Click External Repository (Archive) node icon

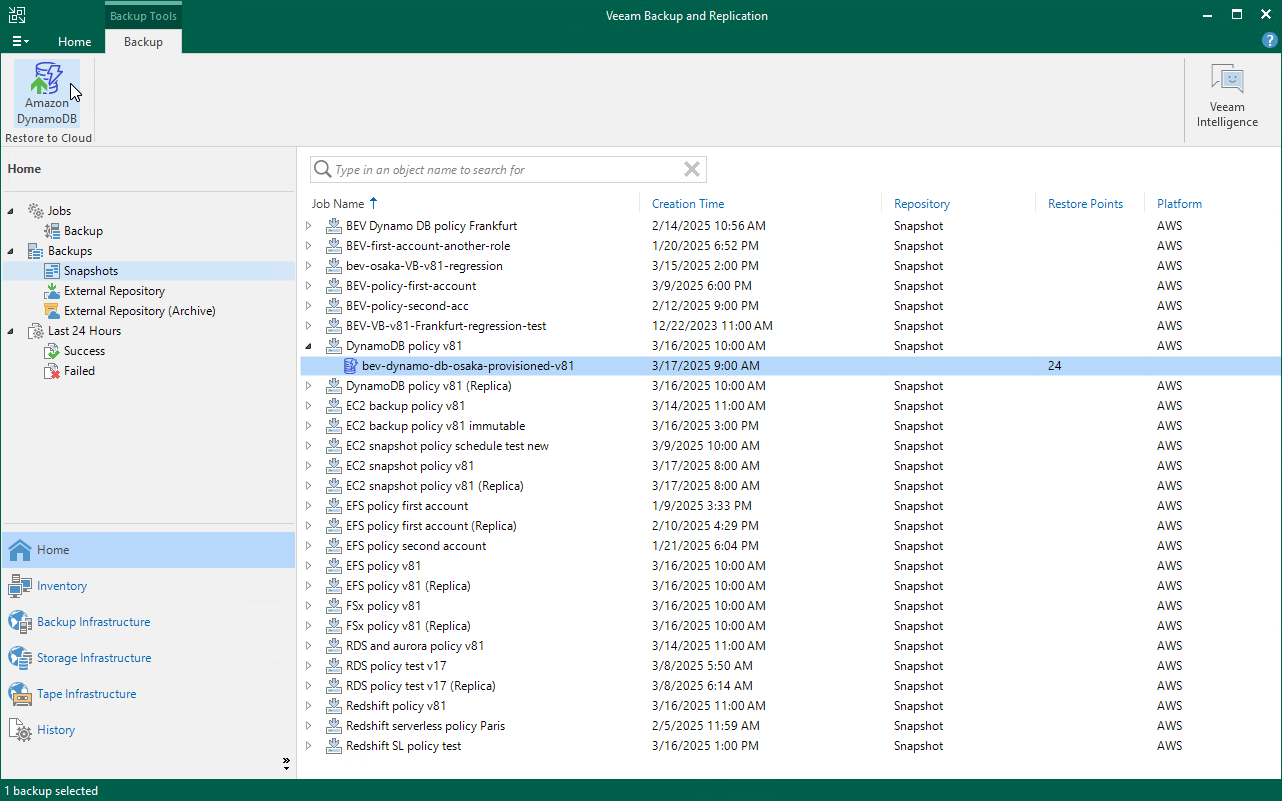(52, 311)
